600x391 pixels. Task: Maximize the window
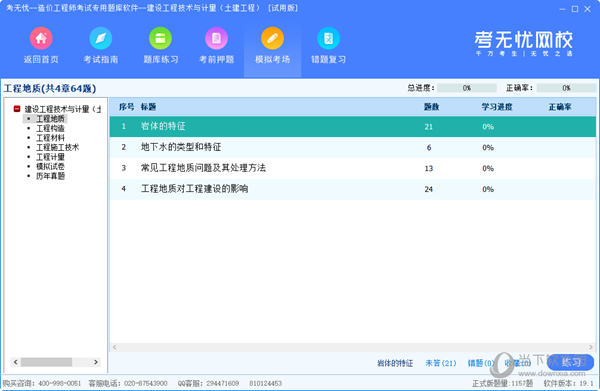tap(575, 9)
